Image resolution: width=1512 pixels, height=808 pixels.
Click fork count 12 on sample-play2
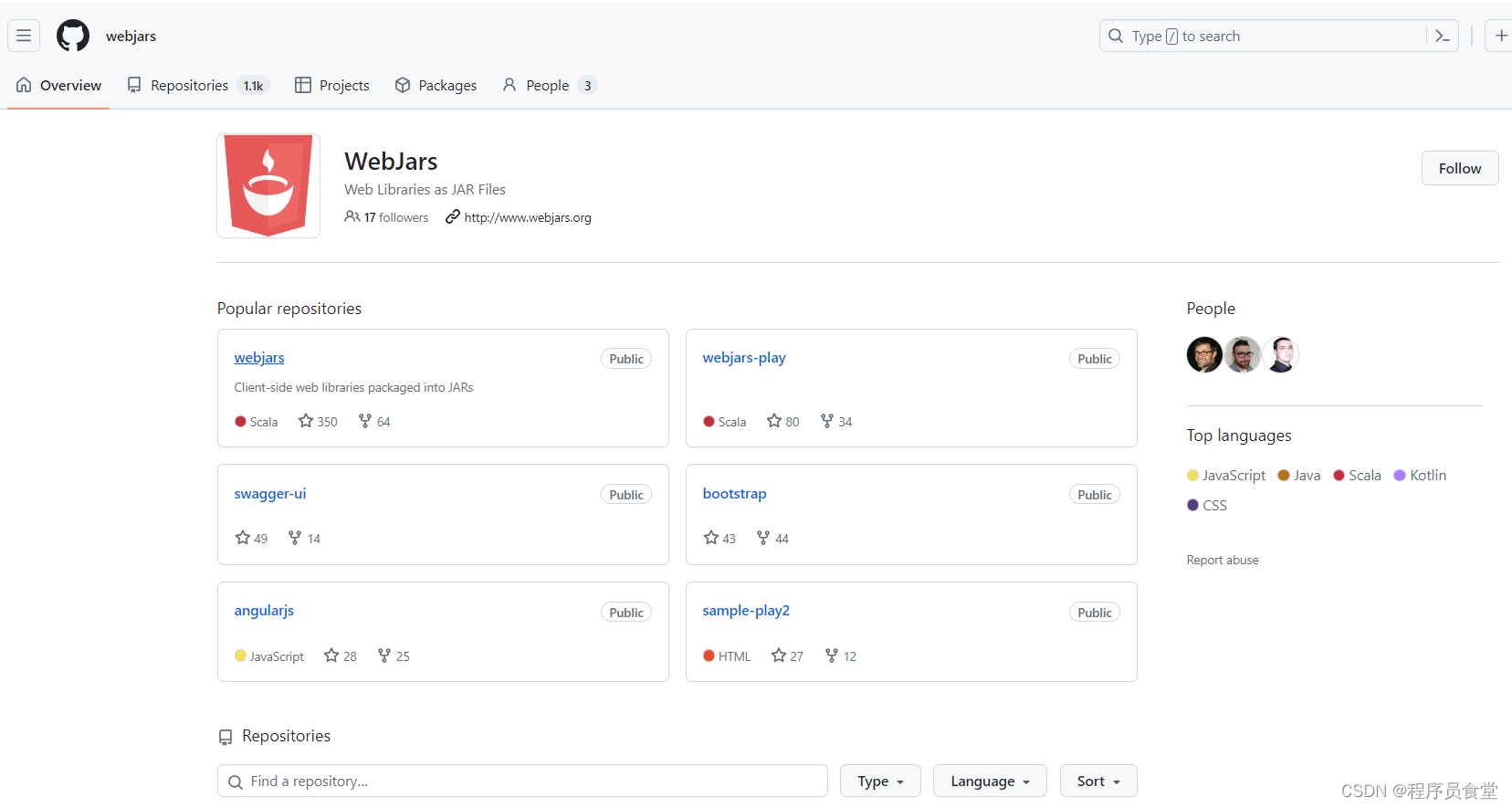(x=841, y=656)
